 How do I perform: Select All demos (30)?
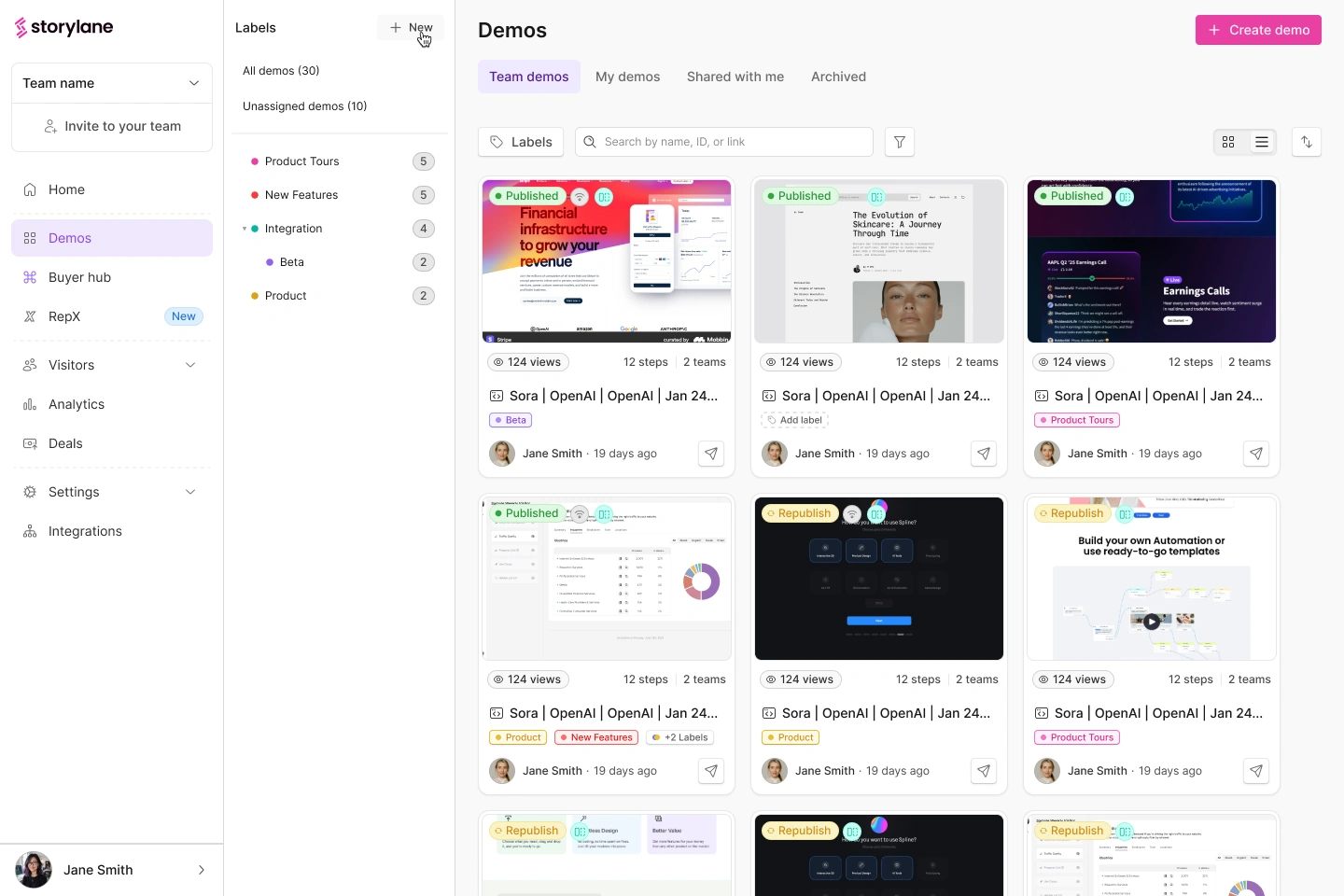(x=281, y=71)
